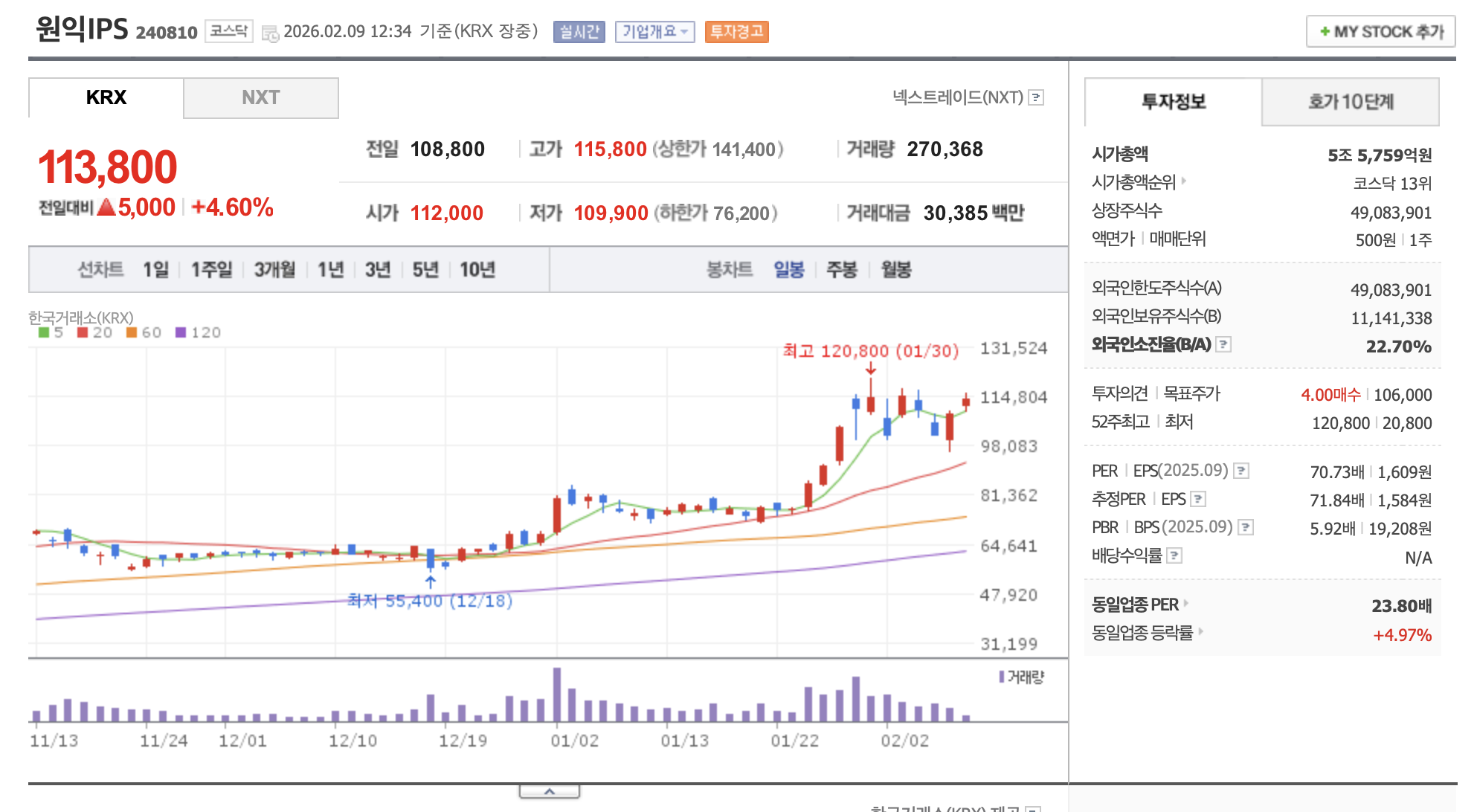This screenshot has height=812, width=1477.
Task: Click help icon beside 추정PER EPS
Action: pos(1198,499)
